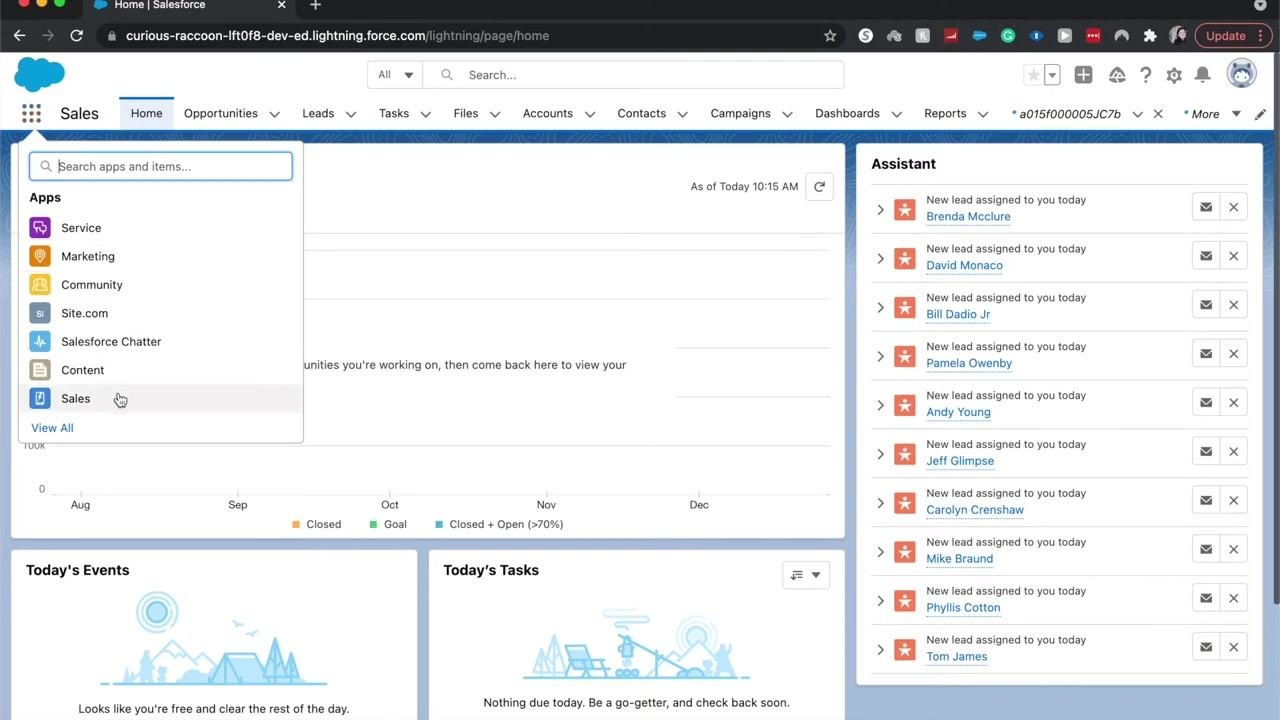The width and height of the screenshot is (1280, 720).
Task: Expand the Carolyn Crenshaw assistant item
Action: (x=881, y=503)
